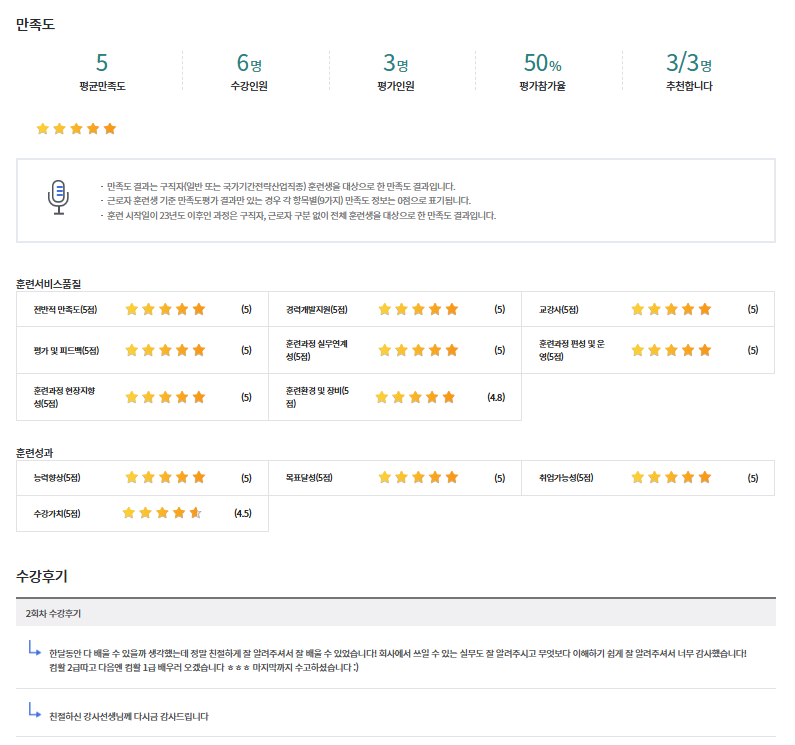Click the 능력향상 star rating
Screen dimensions: 795x745
point(165,478)
